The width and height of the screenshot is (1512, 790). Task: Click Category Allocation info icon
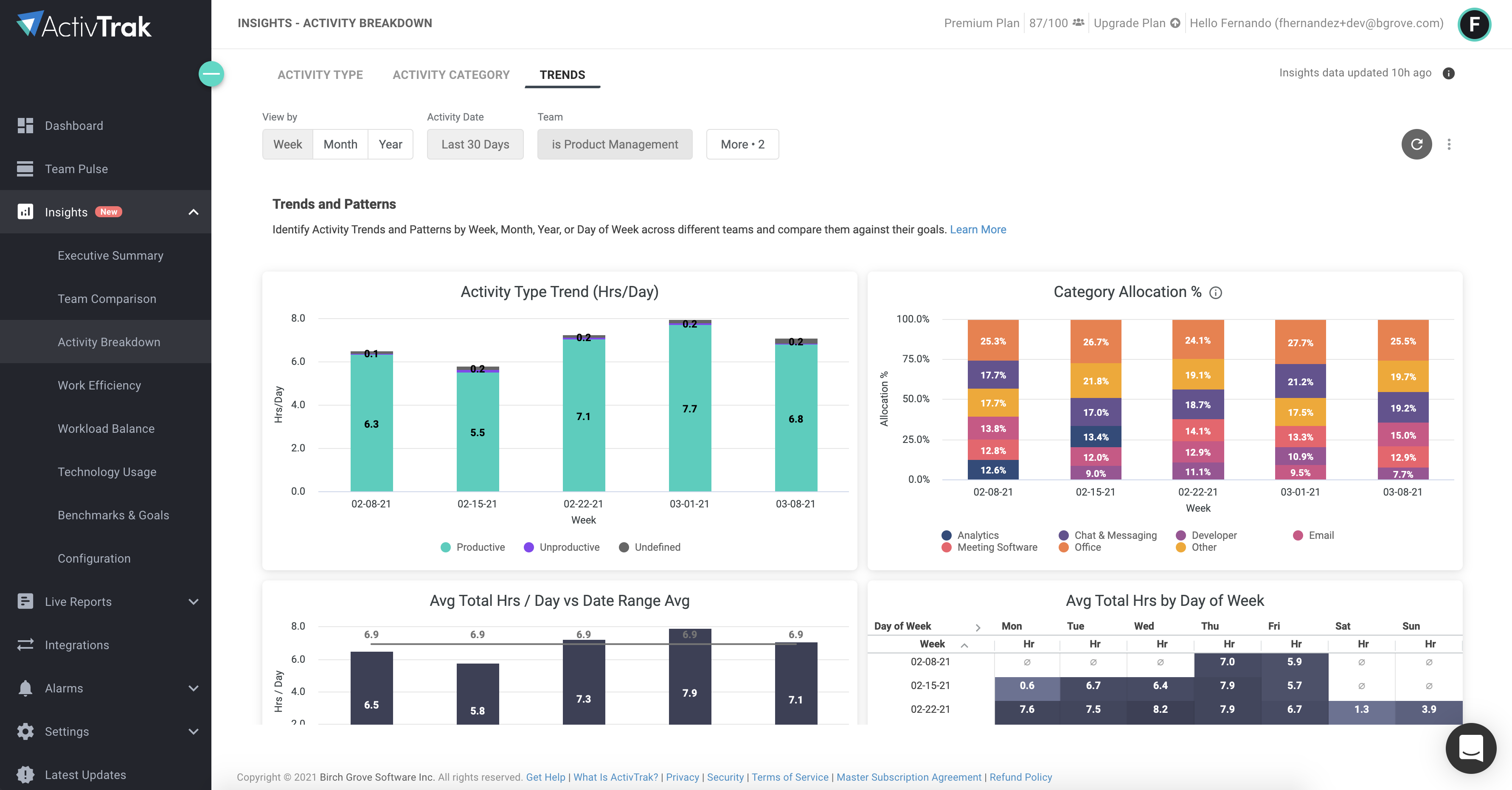tap(1216, 293)
